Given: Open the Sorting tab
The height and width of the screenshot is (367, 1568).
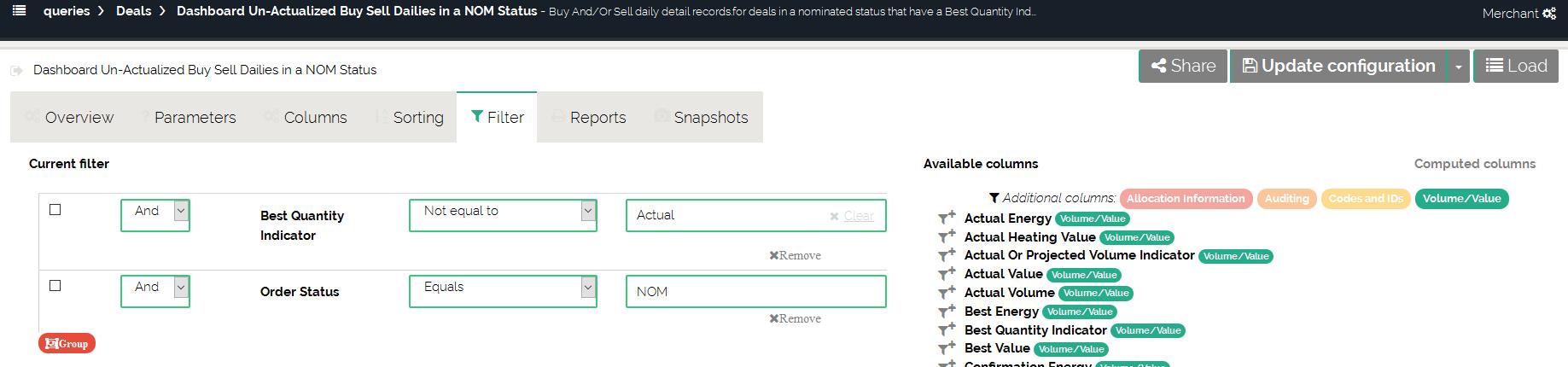Looking at the screenshot, I should click(417, 118).
